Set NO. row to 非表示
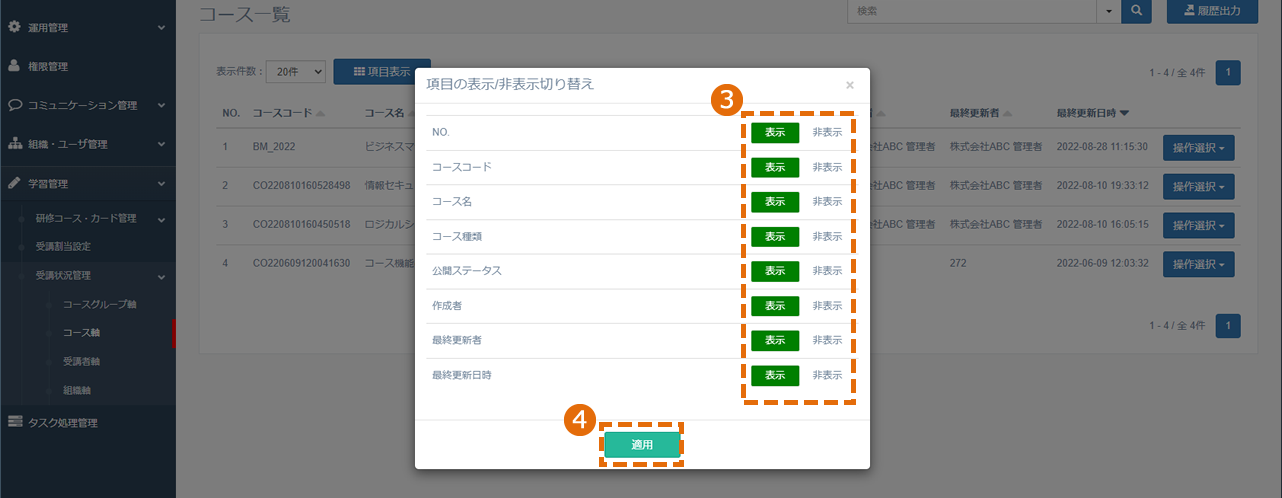Screen dimensions: 1282x498 pos(827,132)
